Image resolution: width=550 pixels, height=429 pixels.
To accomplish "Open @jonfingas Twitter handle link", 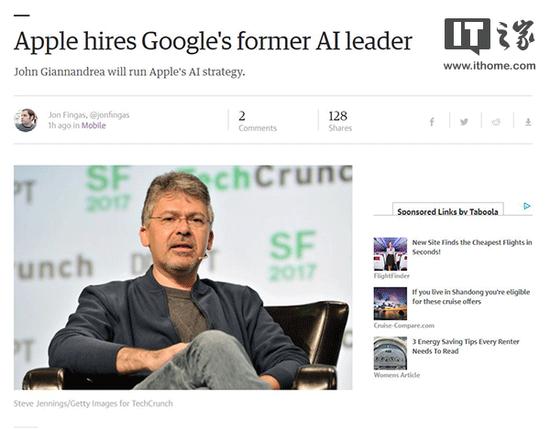I will click(x=109, y=115).
